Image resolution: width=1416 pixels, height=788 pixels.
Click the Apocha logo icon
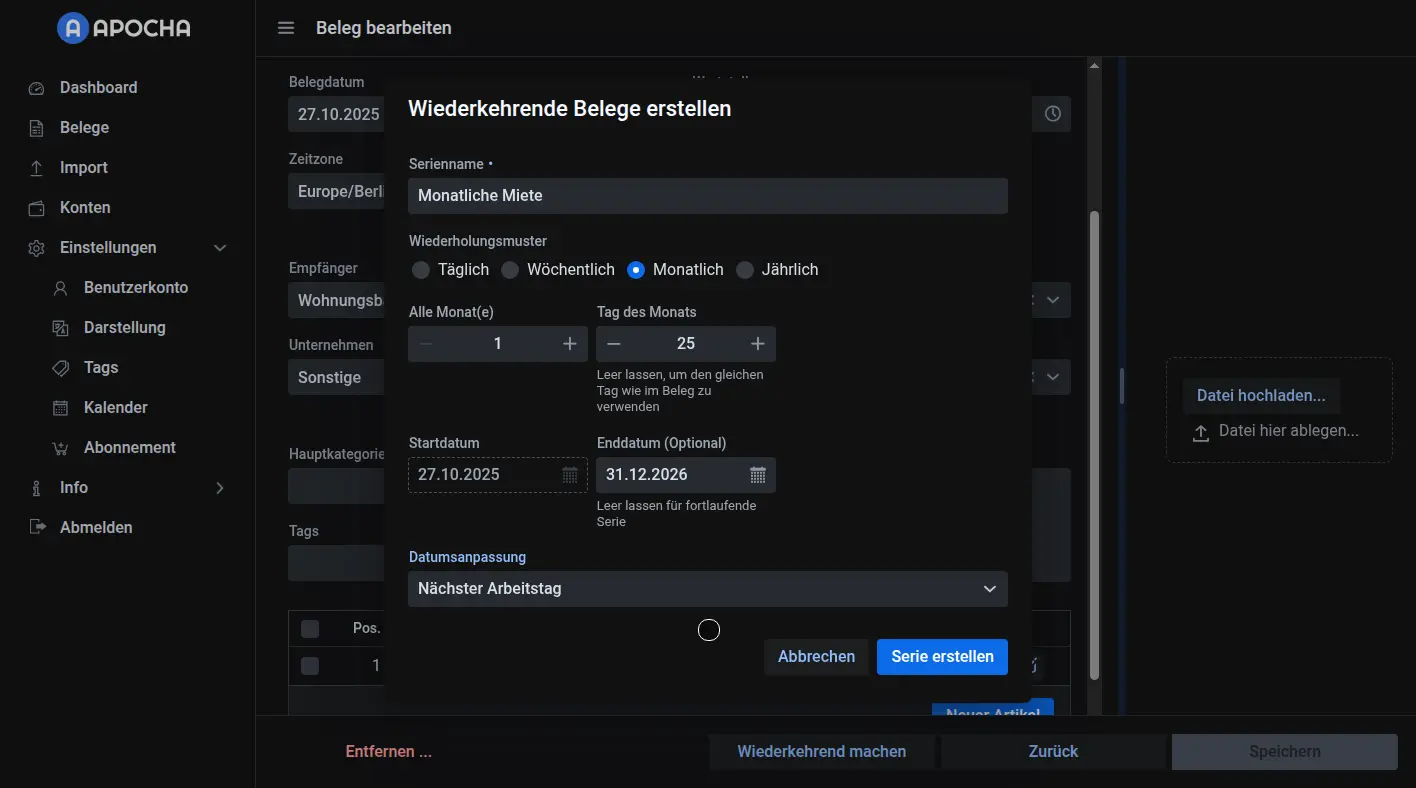tap(73, 28)
